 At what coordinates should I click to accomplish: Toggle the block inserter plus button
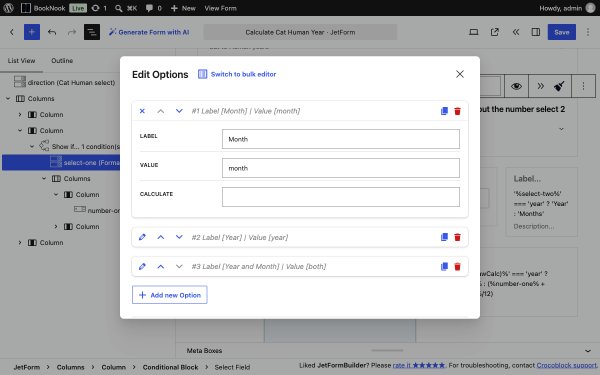point(32,32)
